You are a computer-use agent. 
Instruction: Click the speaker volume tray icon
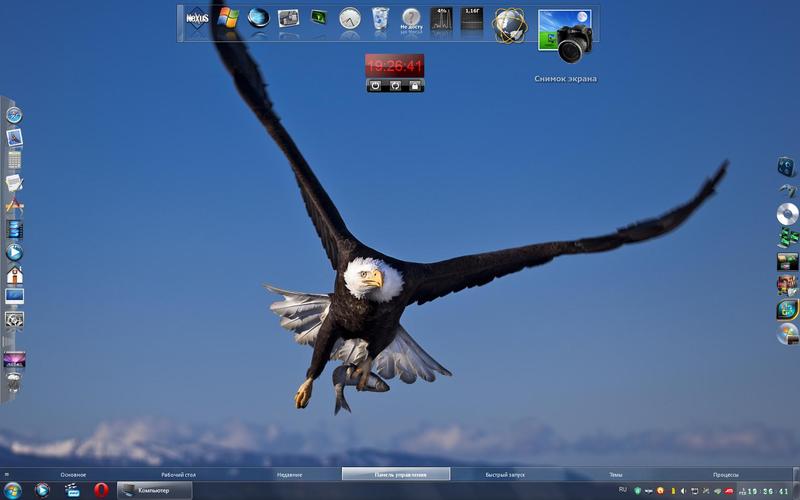tap(683, 491)
